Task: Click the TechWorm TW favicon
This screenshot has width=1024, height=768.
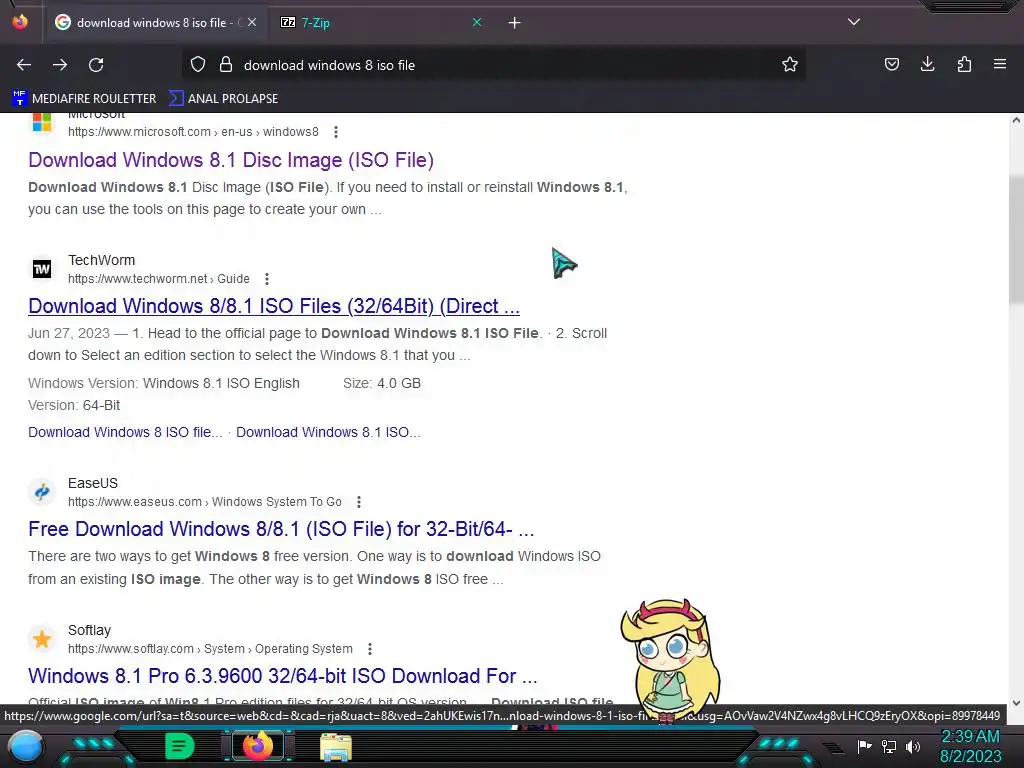Action: click(x=42, y=269)
